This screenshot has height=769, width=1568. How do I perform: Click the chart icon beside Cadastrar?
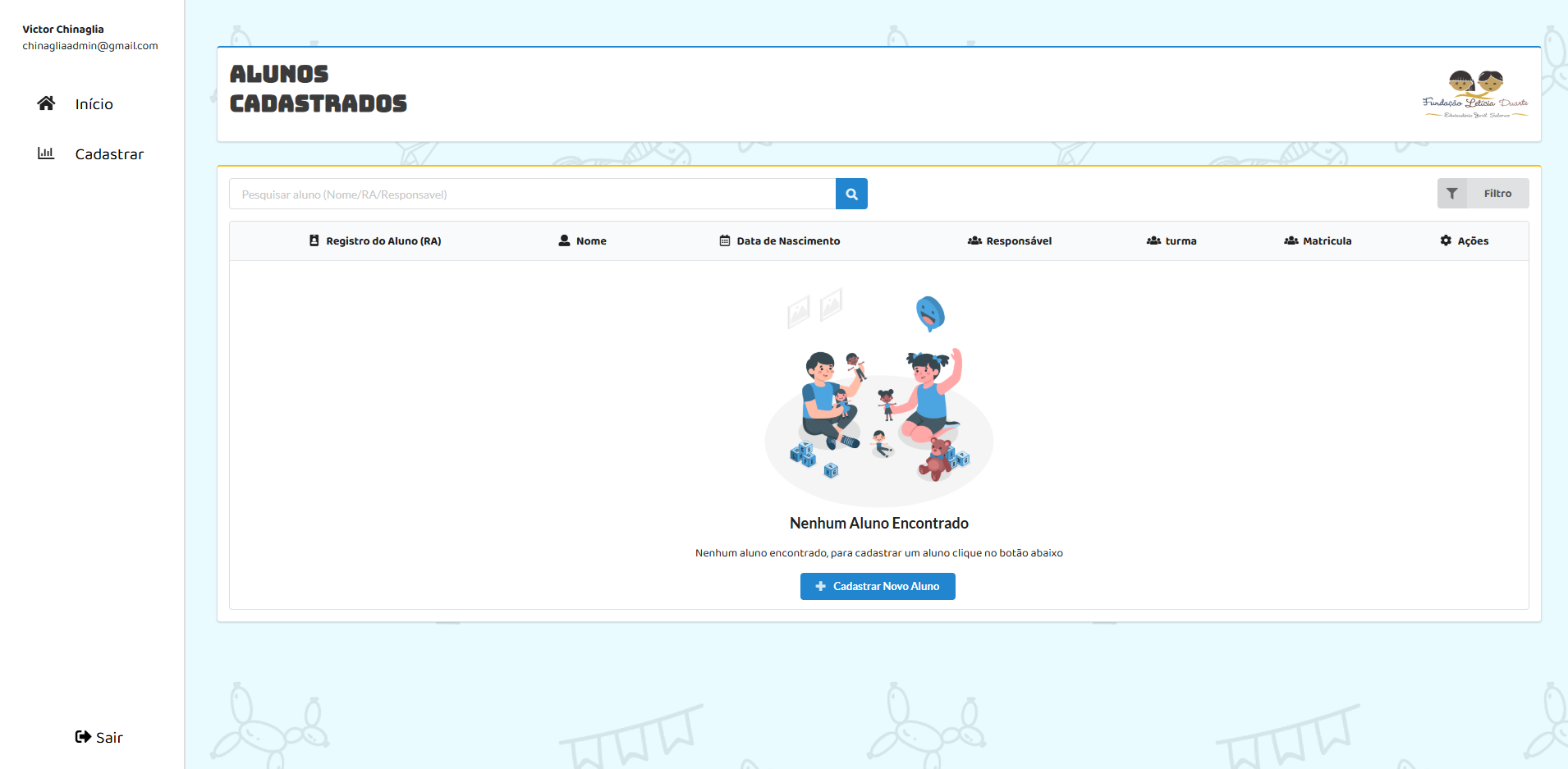point(46,153)
